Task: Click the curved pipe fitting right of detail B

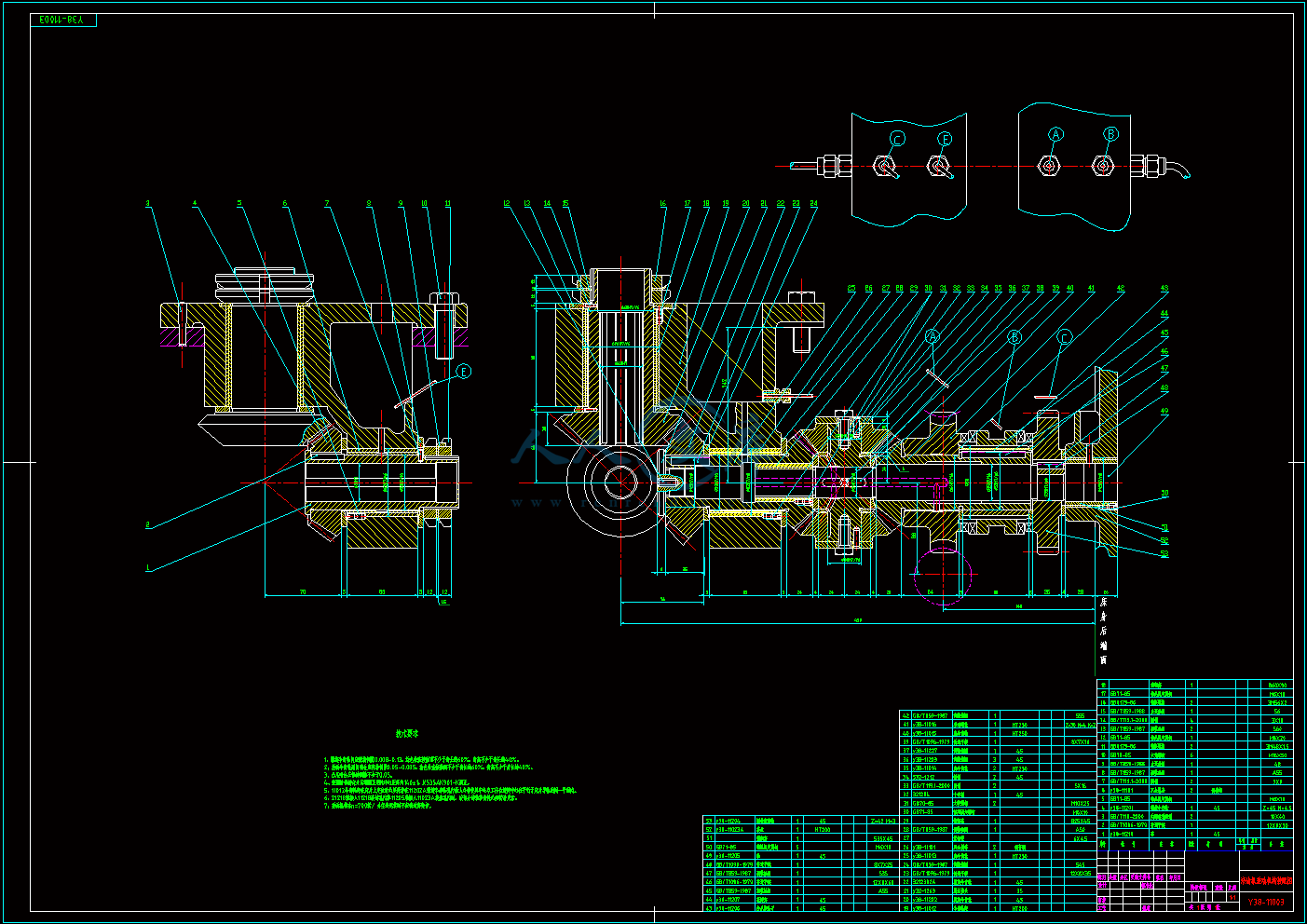Action: (1179, 170)
